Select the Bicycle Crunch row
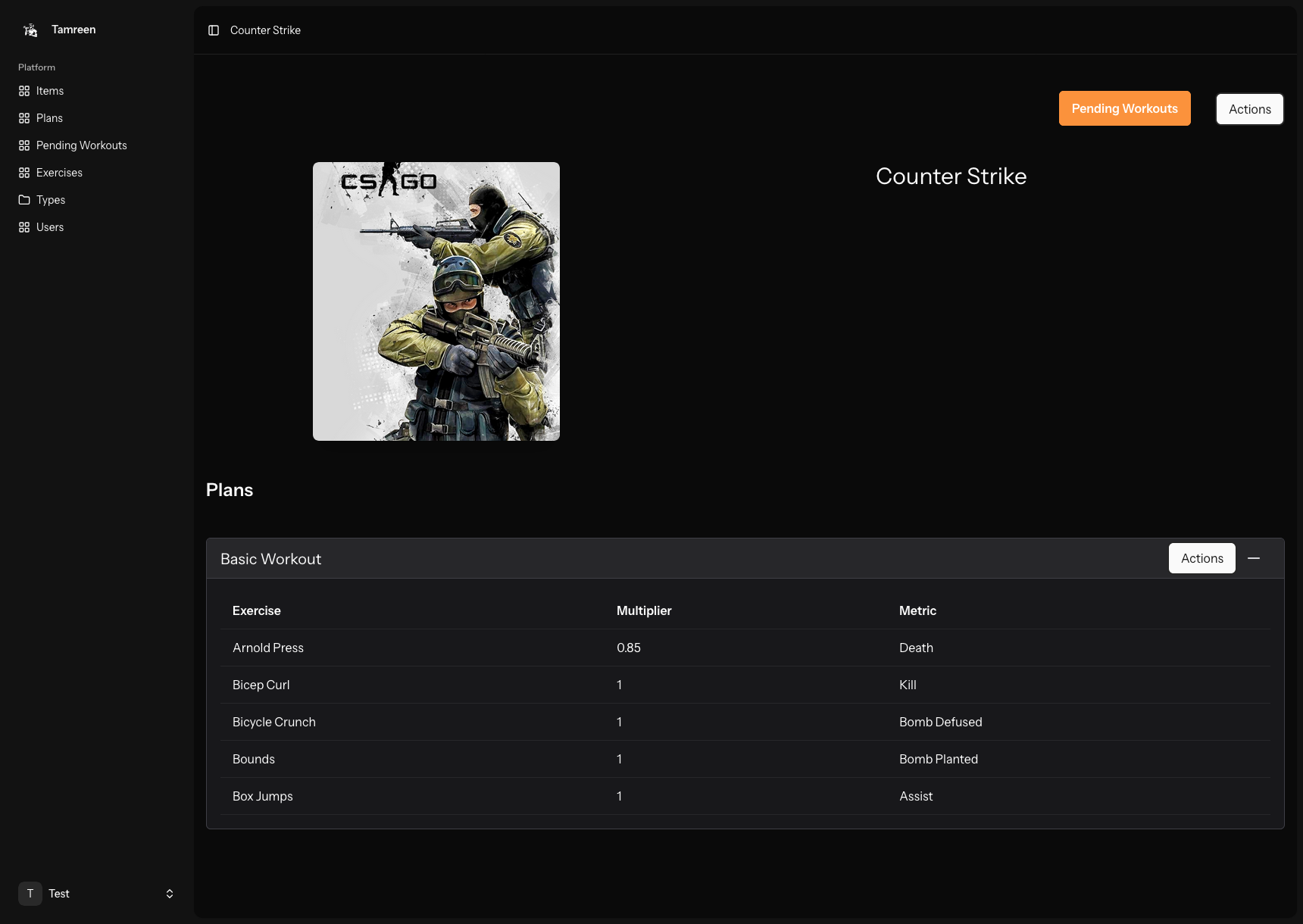The image size is (1303, 924). 745,722
